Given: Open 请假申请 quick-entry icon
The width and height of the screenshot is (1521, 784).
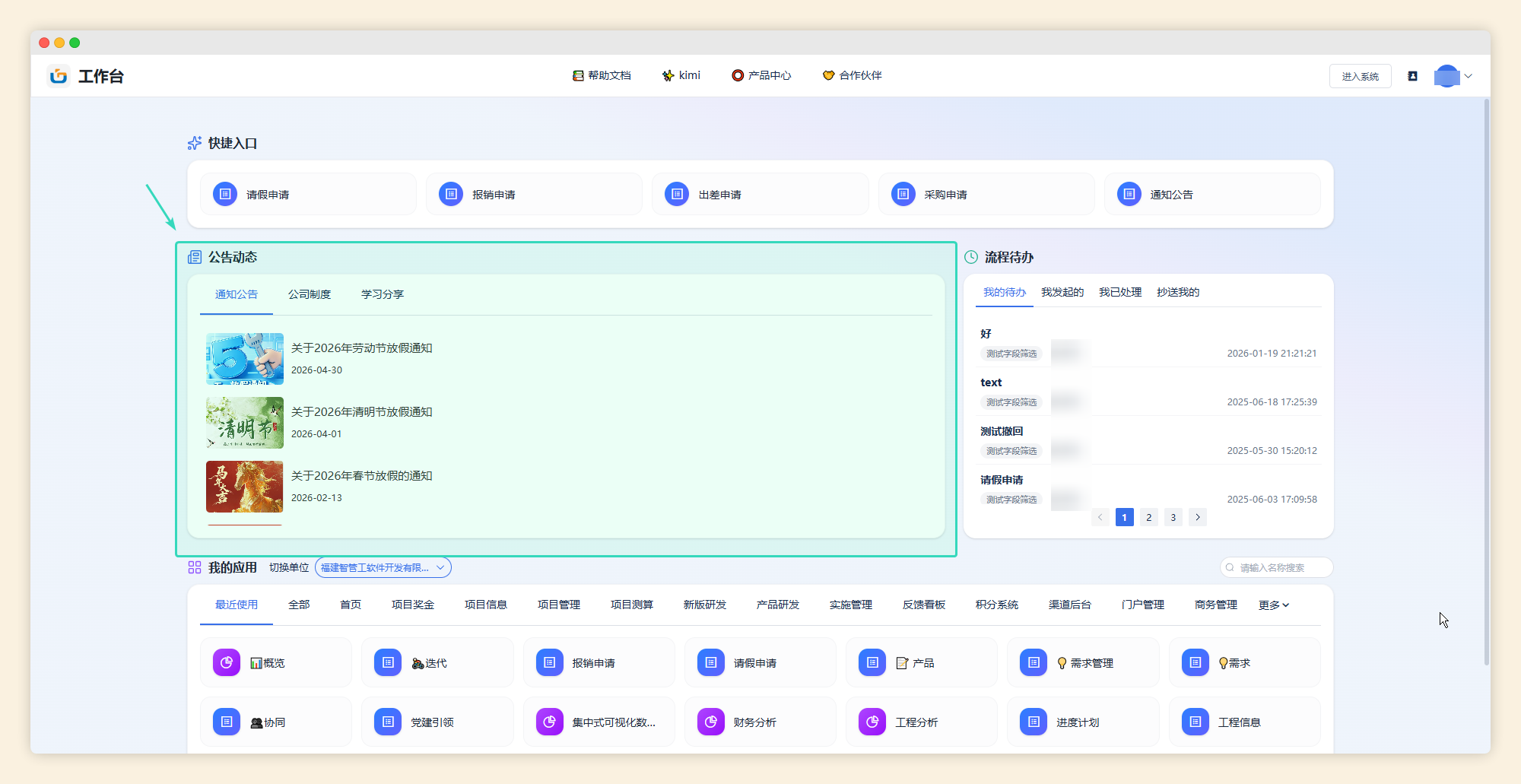Looking at the screenshot, I should 225,194.
